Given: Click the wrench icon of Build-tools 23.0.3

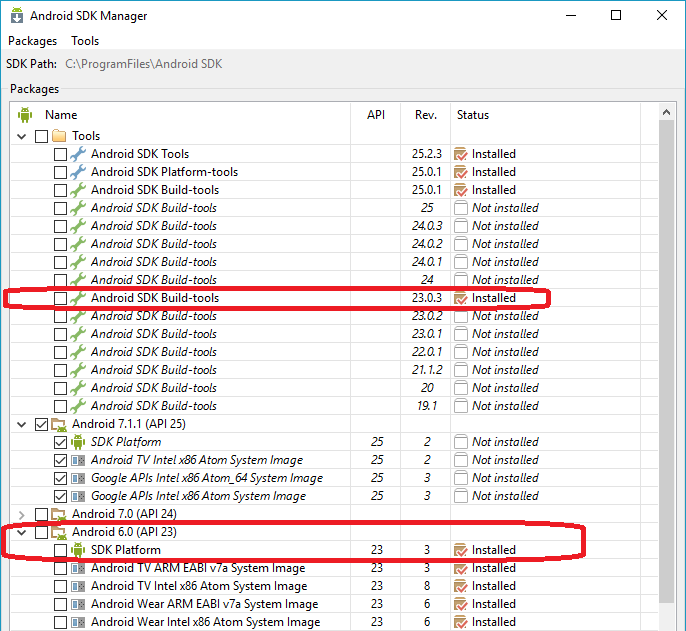Looking at the screenshot, I should [78, 298].
